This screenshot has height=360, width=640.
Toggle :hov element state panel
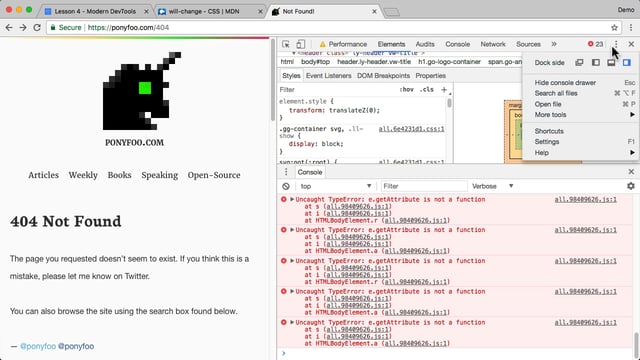(407, 89)
